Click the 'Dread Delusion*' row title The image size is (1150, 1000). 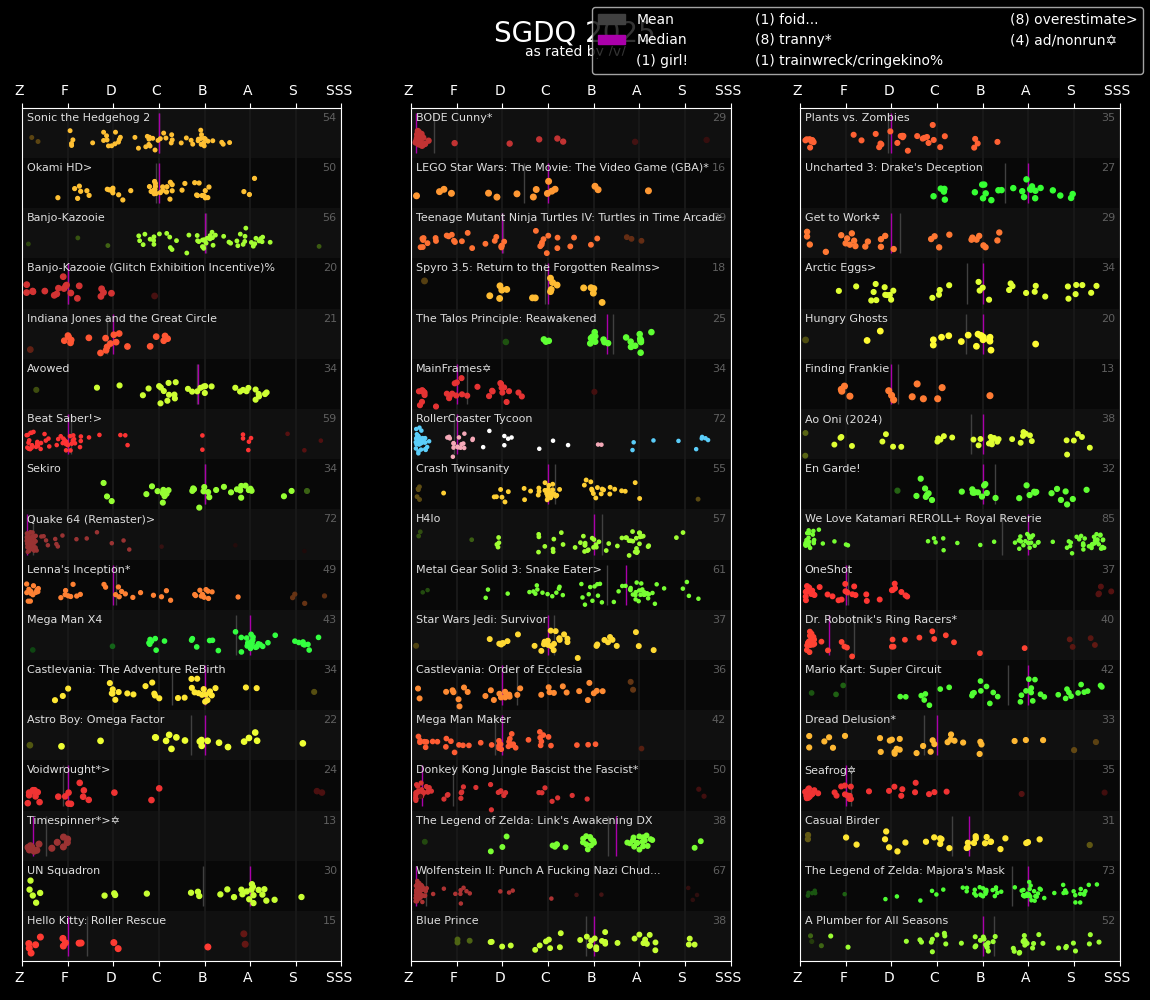[850, 719]
